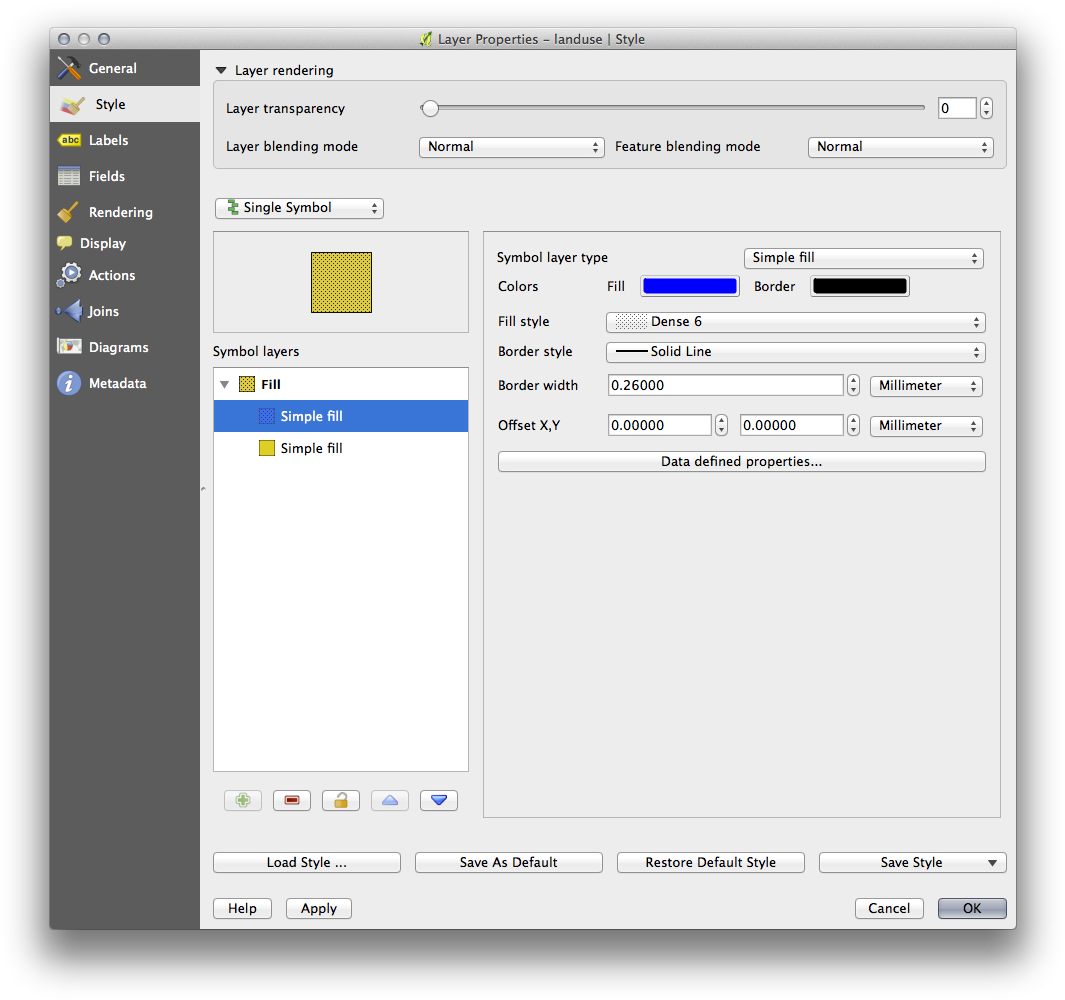Move symbol layer down with arrow icon
Image resolution: width=1065 pixels, height=1000 pixels.
(x=439, y=800)
